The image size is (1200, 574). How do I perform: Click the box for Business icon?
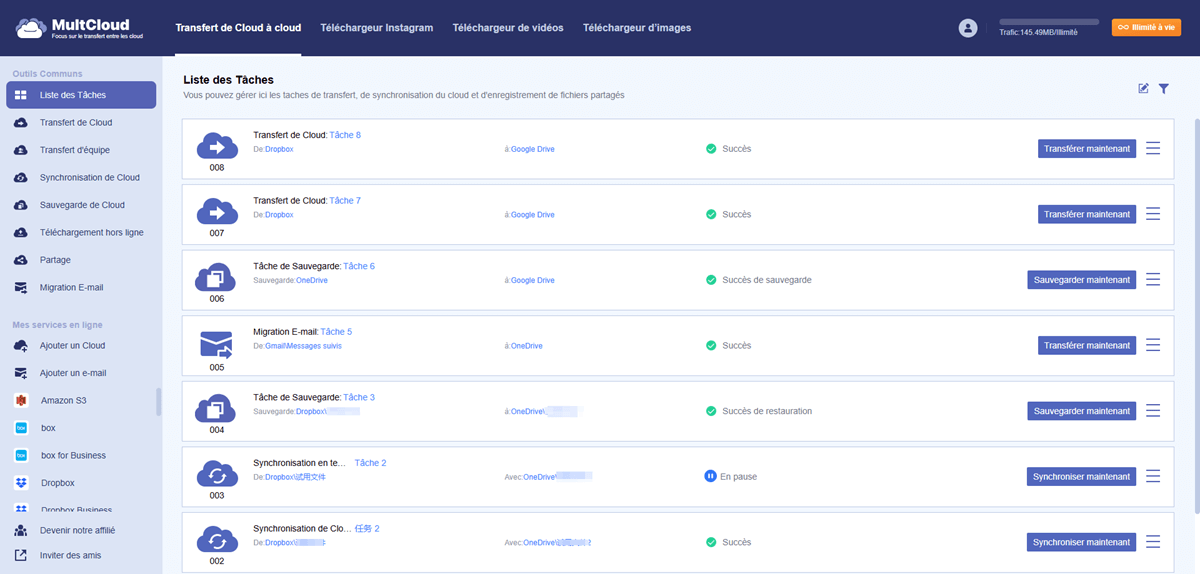tap(21, 455)
